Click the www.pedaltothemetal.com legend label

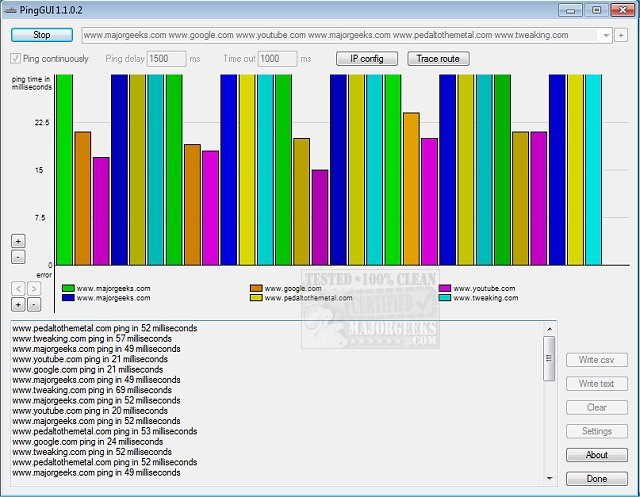tap(308, 298)
